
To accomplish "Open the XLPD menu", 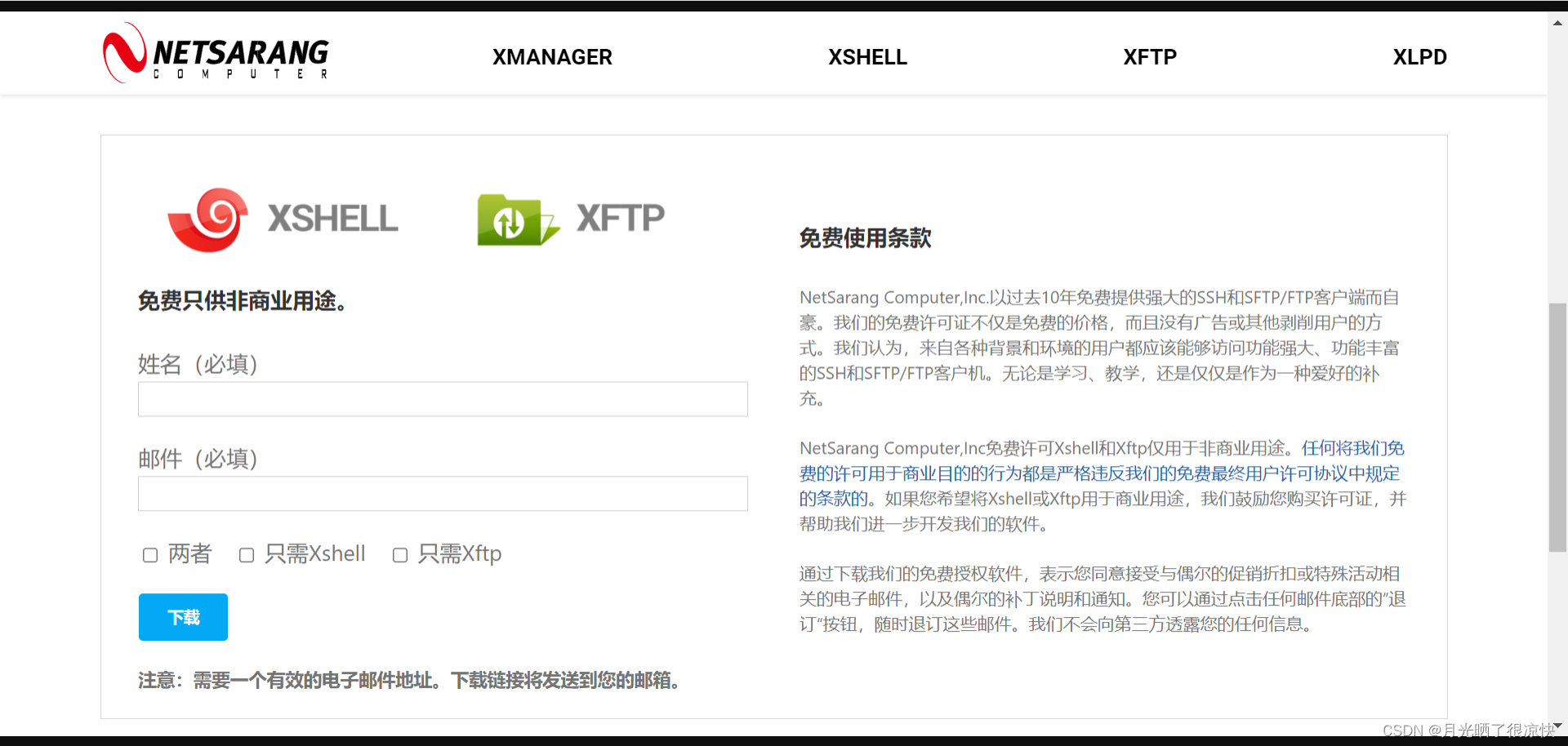I will (x=1420, y=57).
